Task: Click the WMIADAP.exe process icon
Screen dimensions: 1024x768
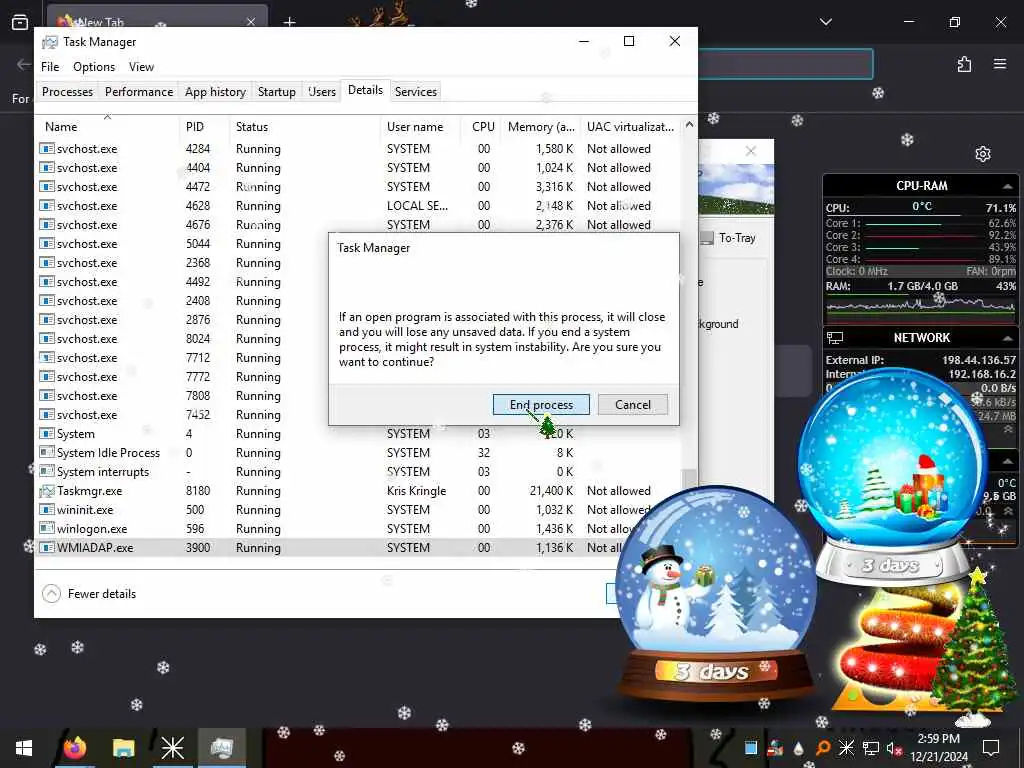Action: [x=46, y=548]
